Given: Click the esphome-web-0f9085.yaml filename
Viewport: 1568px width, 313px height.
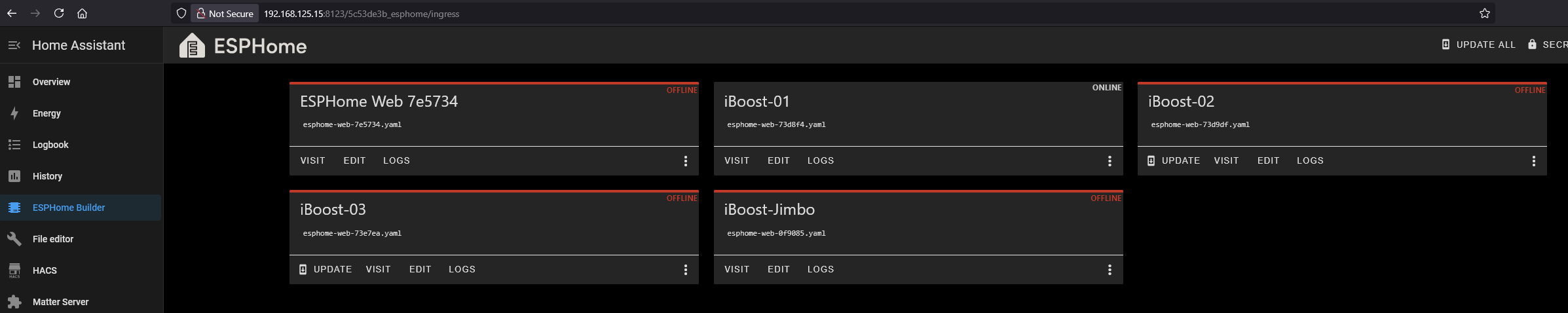Looking at the screenshot, I should tap(776, 233).
